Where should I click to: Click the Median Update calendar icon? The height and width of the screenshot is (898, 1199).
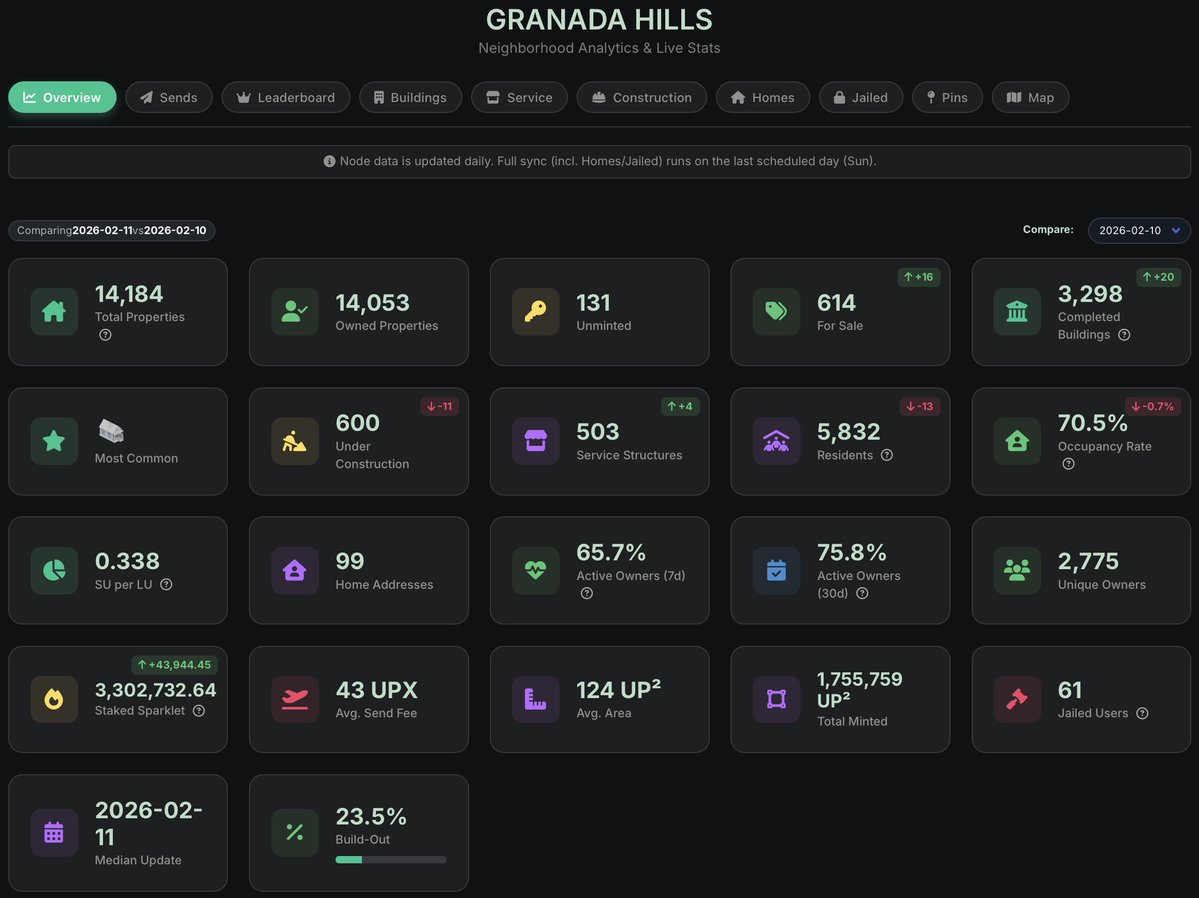click(54, 832)
